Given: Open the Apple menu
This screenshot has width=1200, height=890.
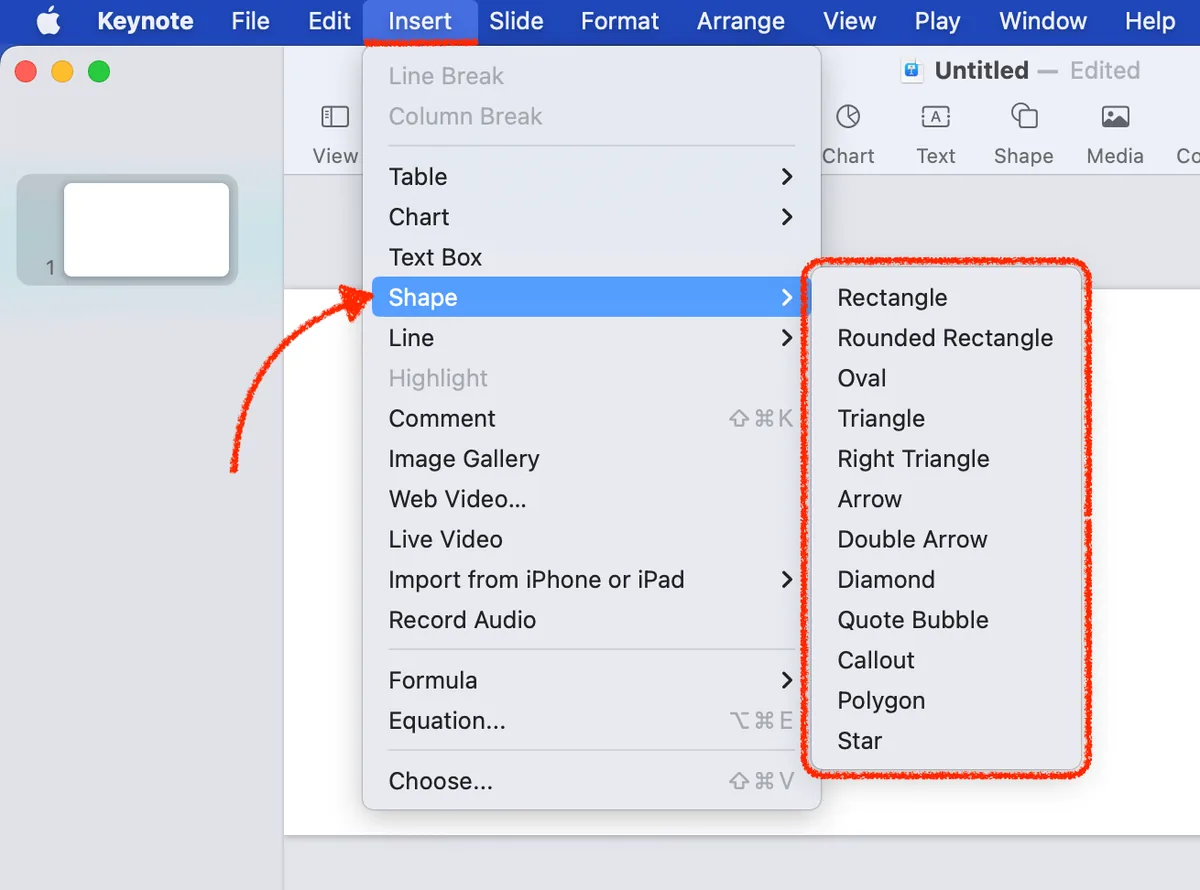Looking at the screenshot, I should [48, 21].
